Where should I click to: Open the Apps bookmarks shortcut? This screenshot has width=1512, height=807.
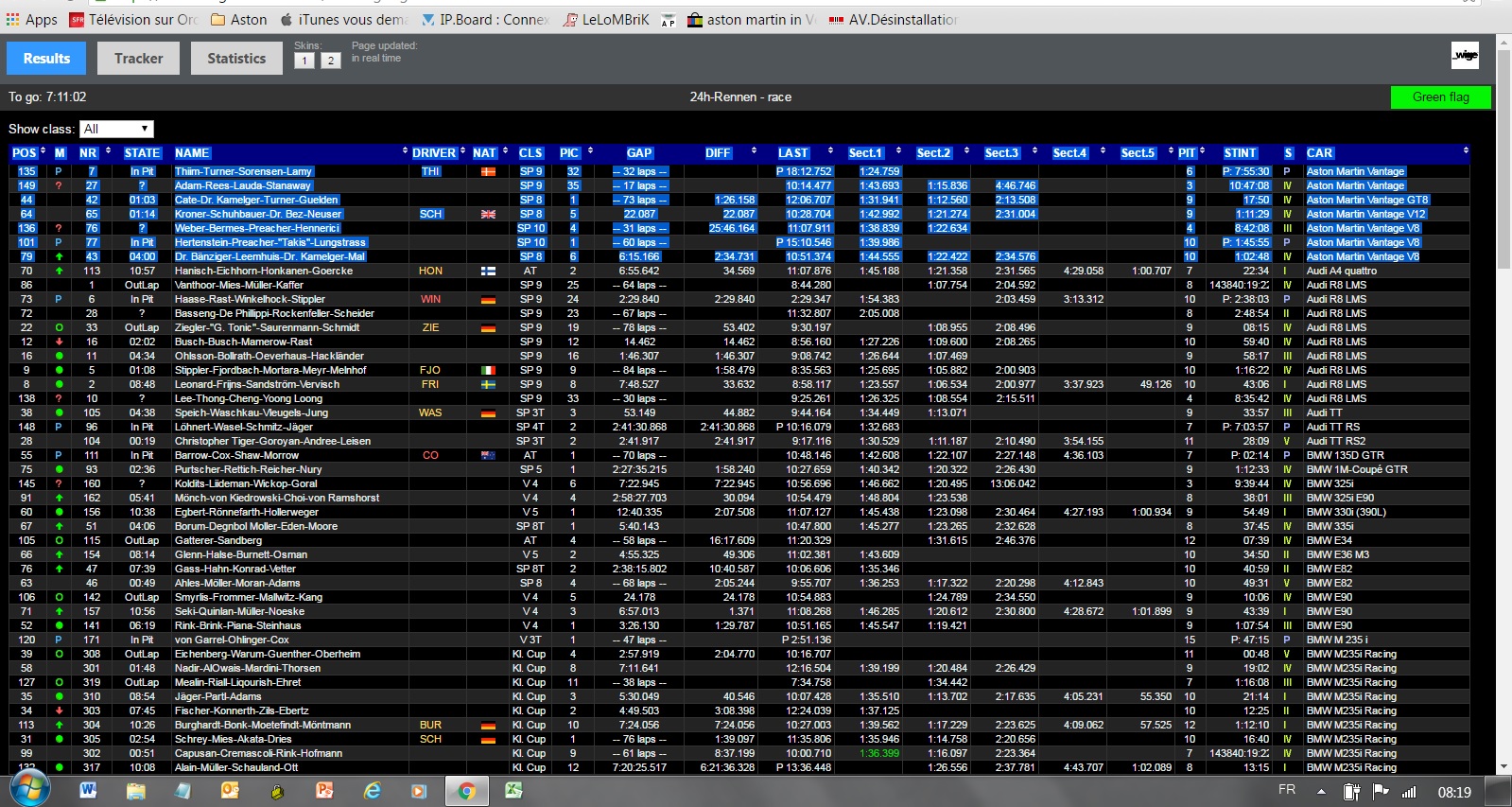[32, 19]
